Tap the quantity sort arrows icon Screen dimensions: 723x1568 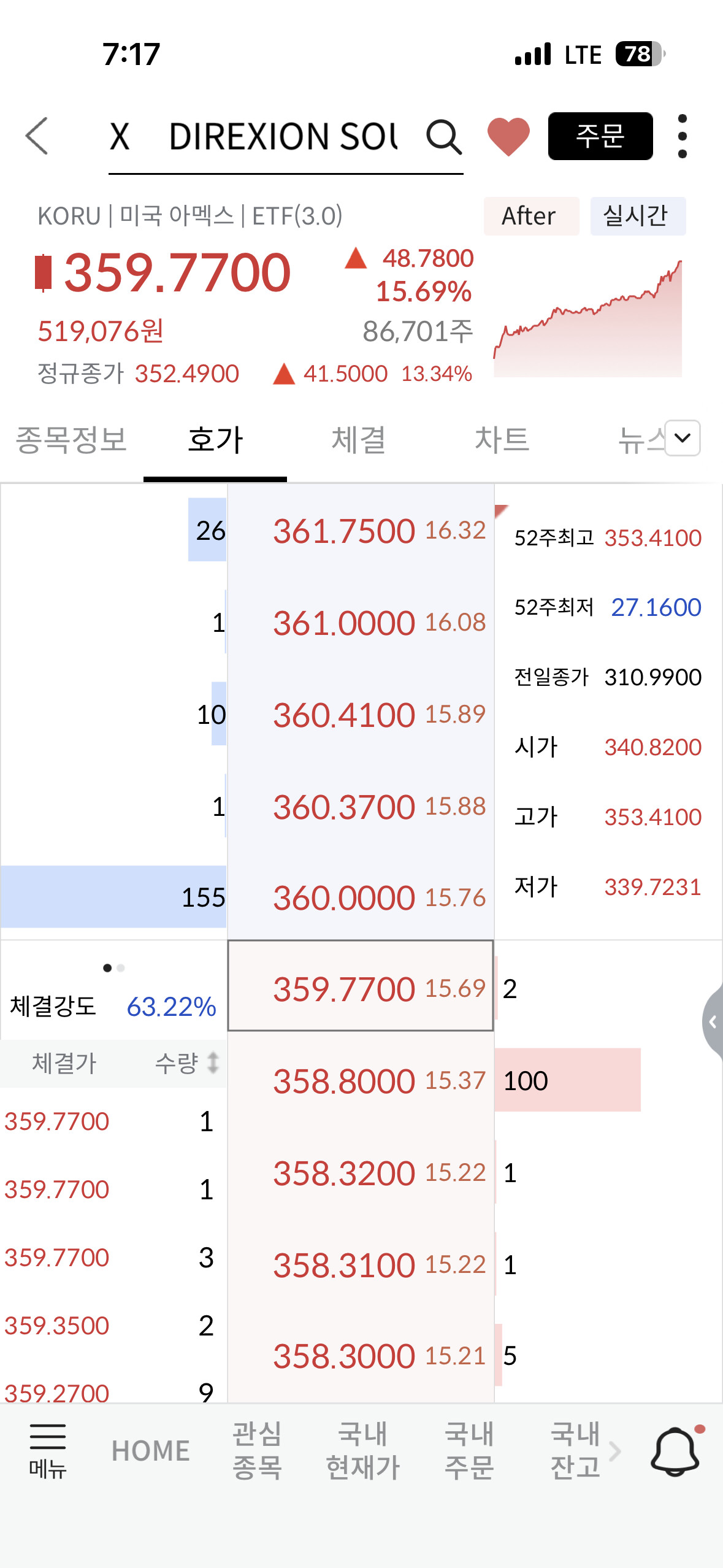tap(213, 1063)
